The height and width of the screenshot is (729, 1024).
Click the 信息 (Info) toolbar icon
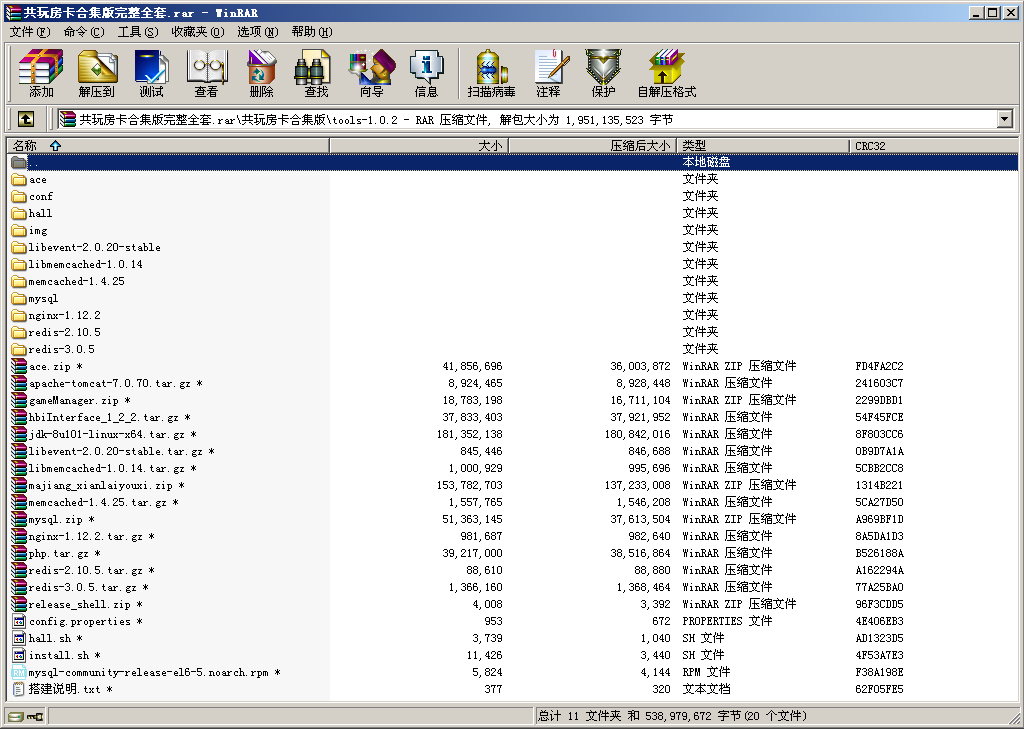(426, 73)
